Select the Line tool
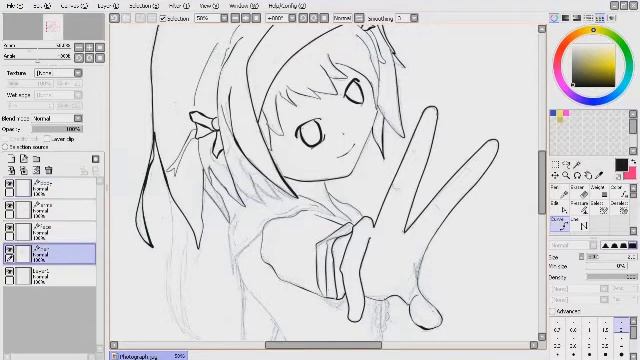 point(579,224)
